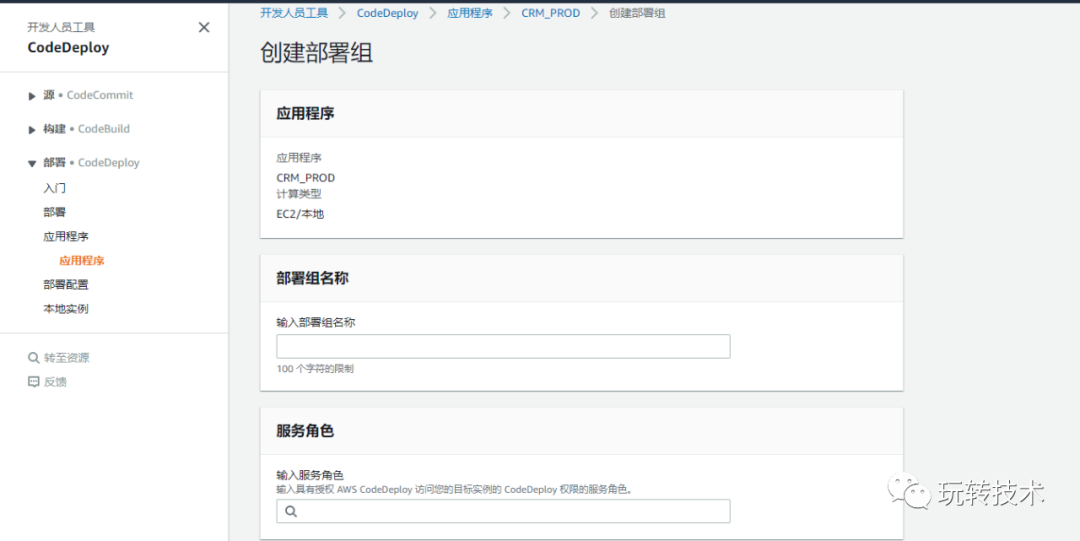Go to CodeDeploy breadcrumb link
This screenshot has height=541, width=1080.
click(x=387, y=13)
